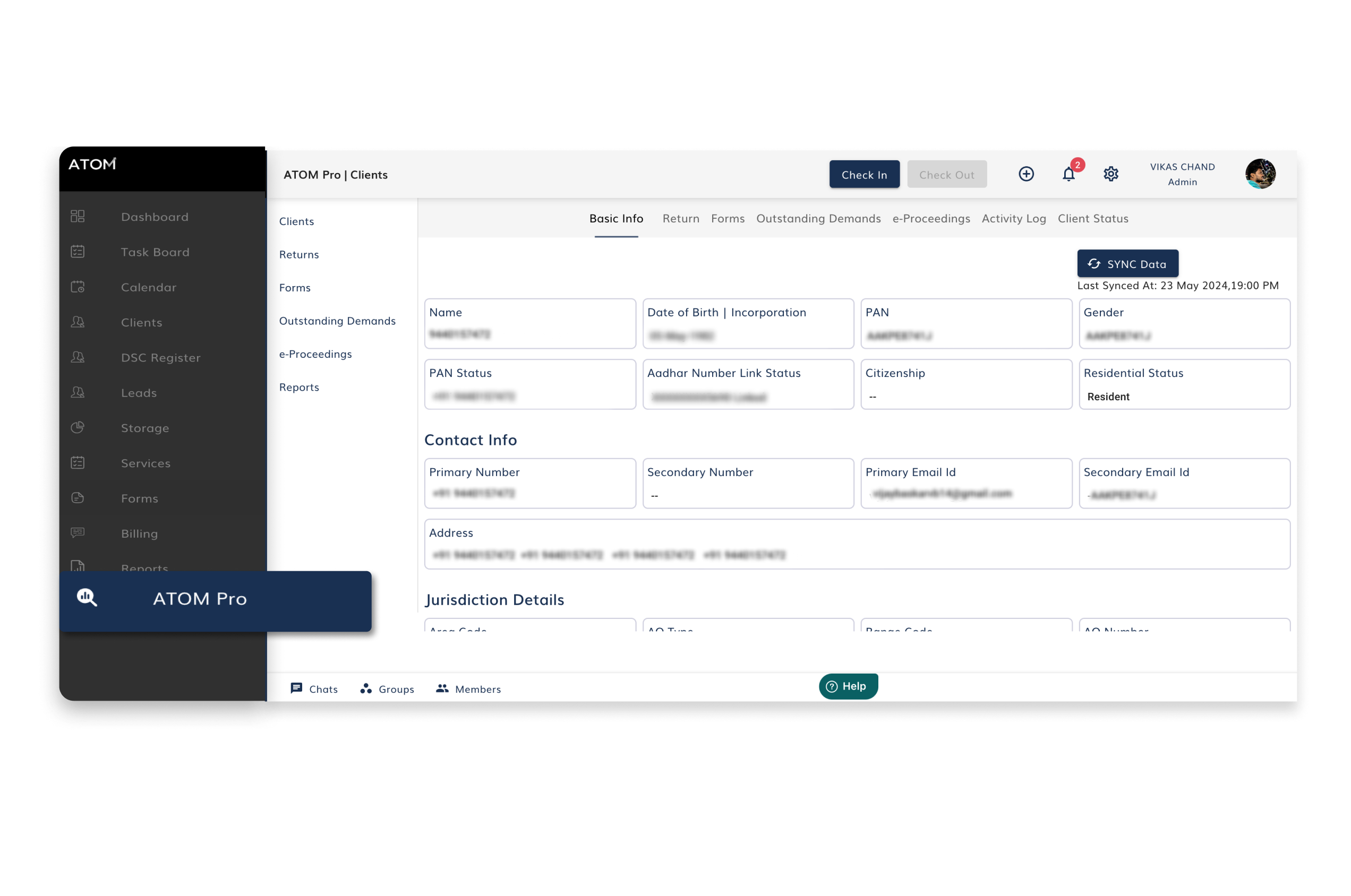Click the Secondary Number field
This screenshot has width=1351, height=896.
[x=748, y=484]
